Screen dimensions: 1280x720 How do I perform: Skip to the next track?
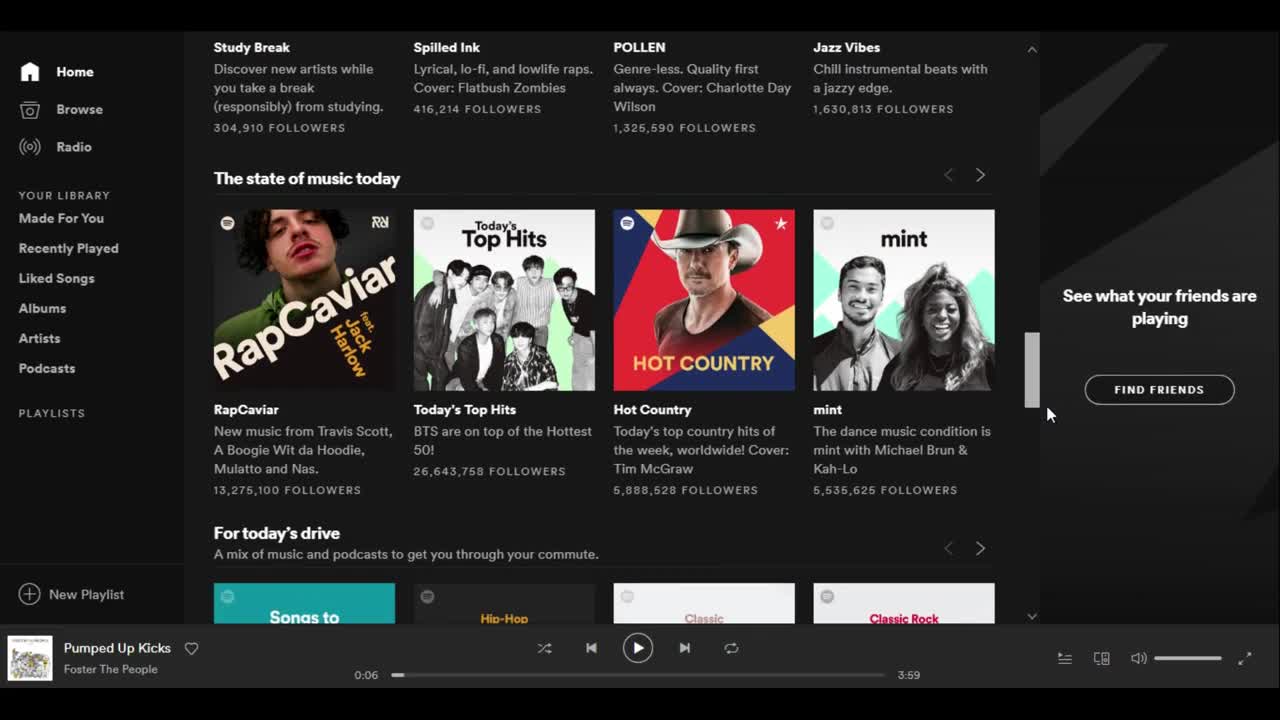685,648
